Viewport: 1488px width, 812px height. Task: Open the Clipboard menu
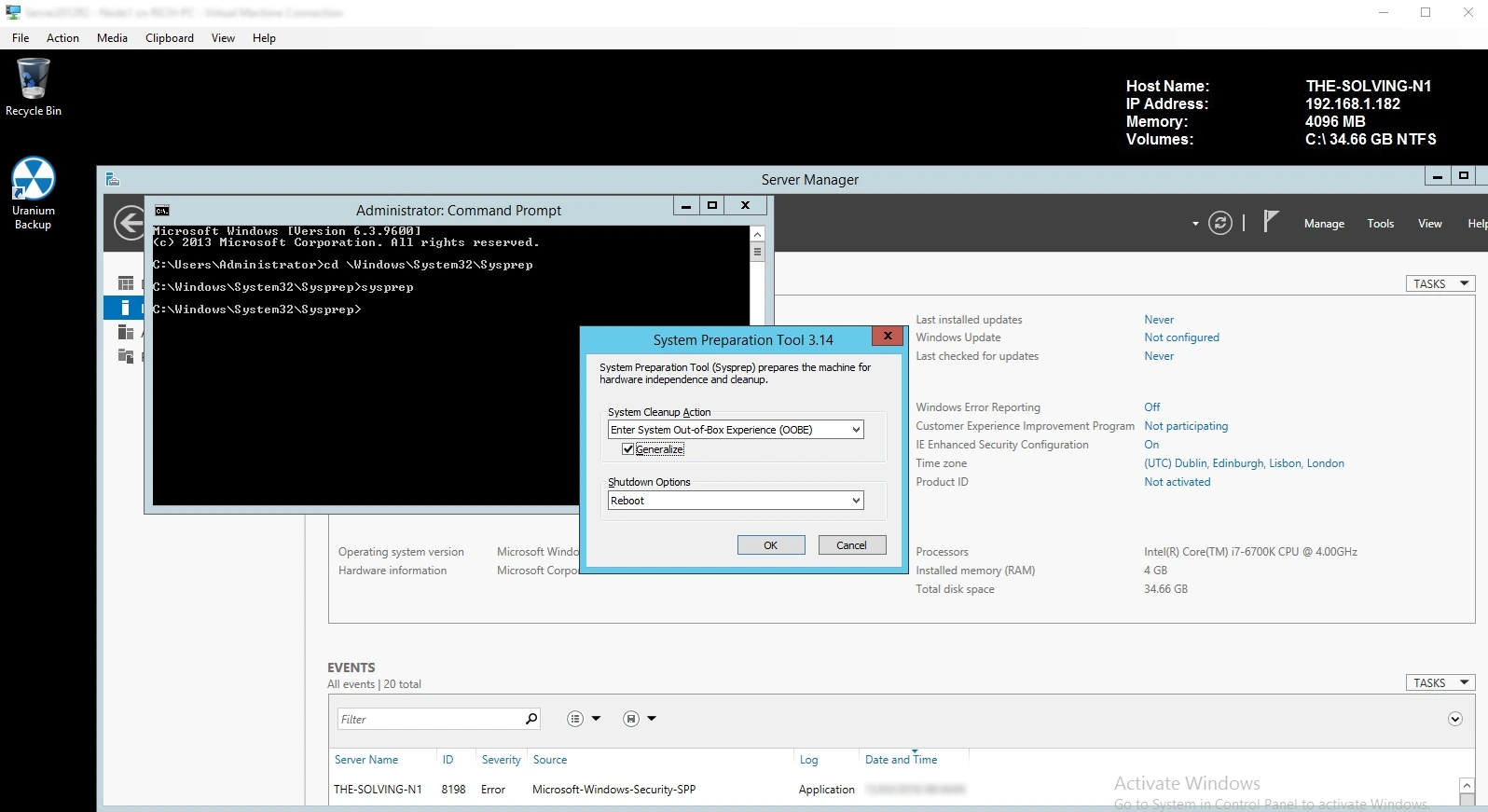pyautogui.click(x=170, y=38)
